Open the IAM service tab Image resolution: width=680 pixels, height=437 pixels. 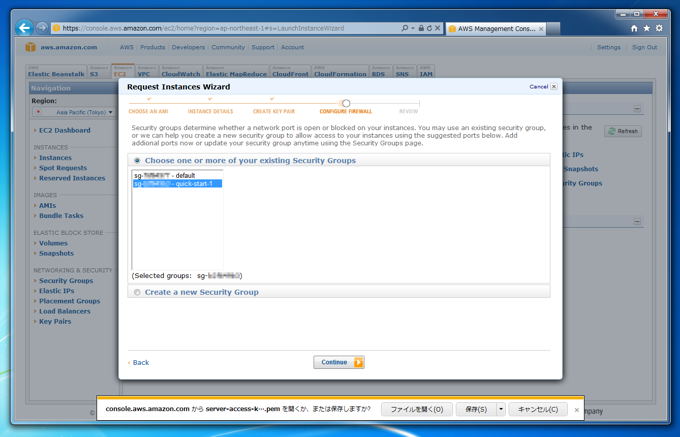[426, 71]
